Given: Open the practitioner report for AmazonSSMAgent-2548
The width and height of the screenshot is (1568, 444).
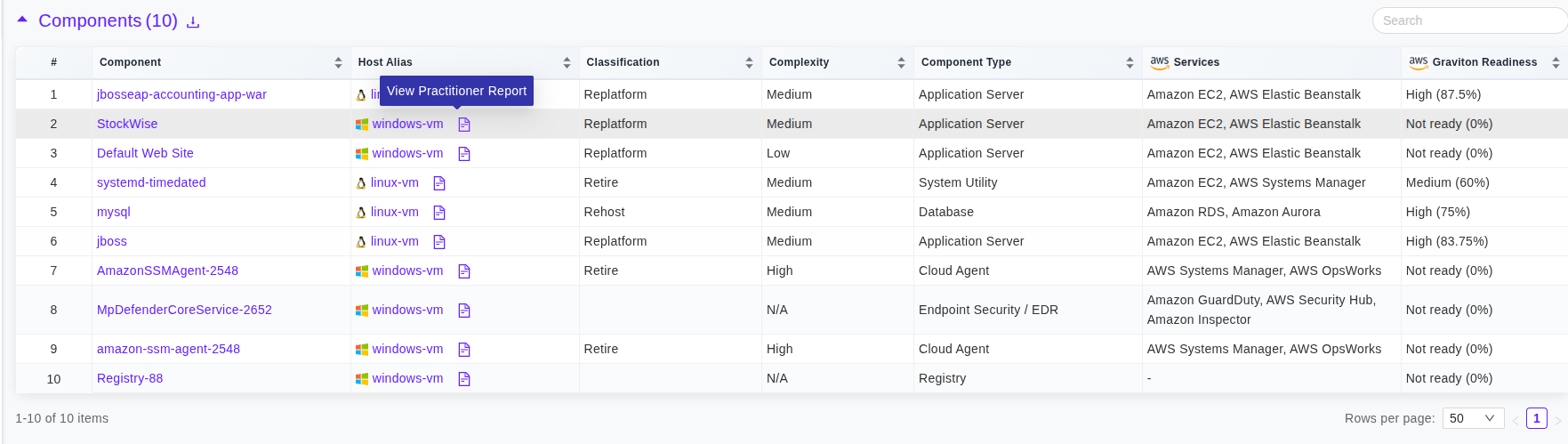Looking at the screenshot, I should [x=464, y=271].
